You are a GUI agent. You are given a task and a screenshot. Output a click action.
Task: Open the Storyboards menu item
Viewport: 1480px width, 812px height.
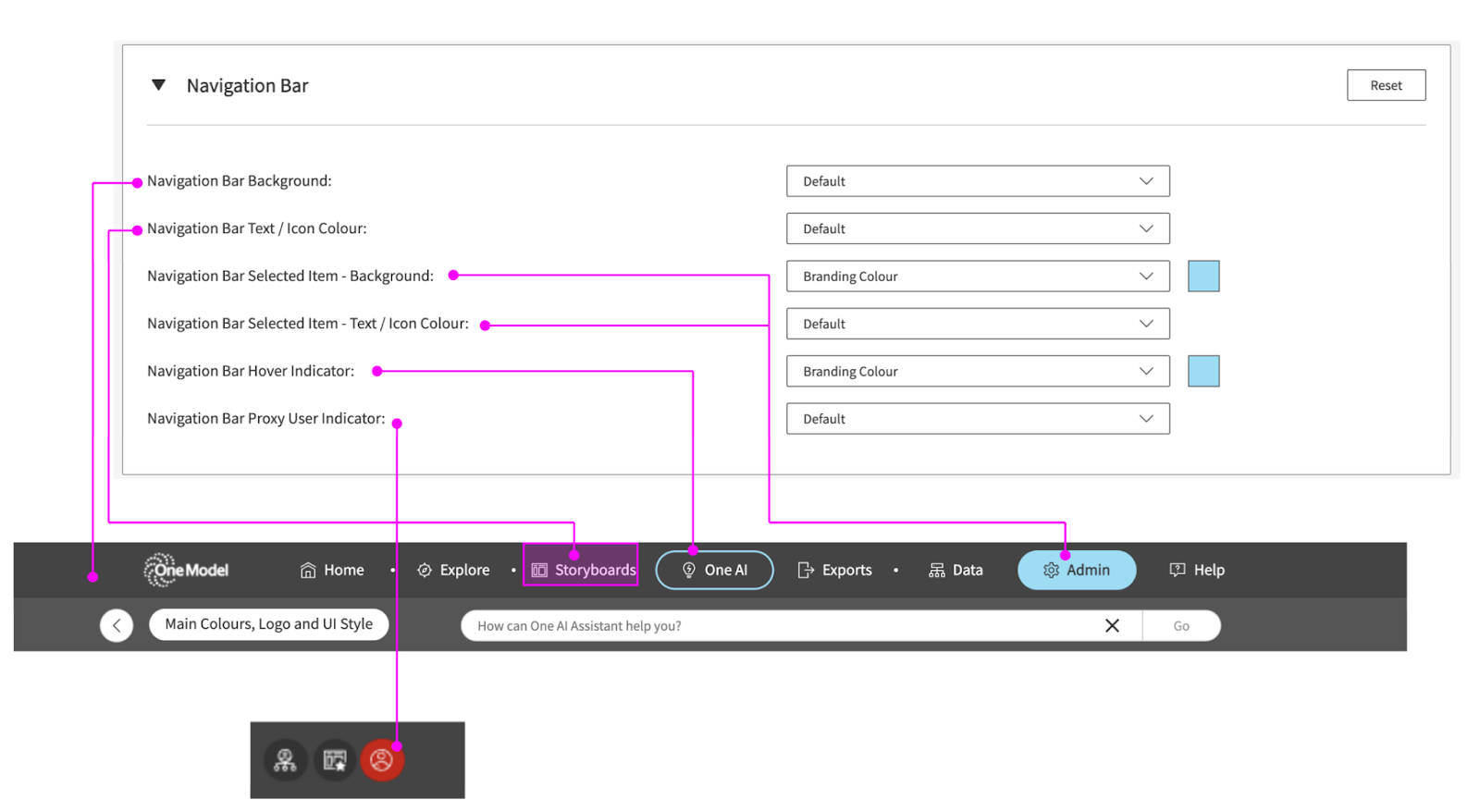pyautogui.click(x=583, y=570)
